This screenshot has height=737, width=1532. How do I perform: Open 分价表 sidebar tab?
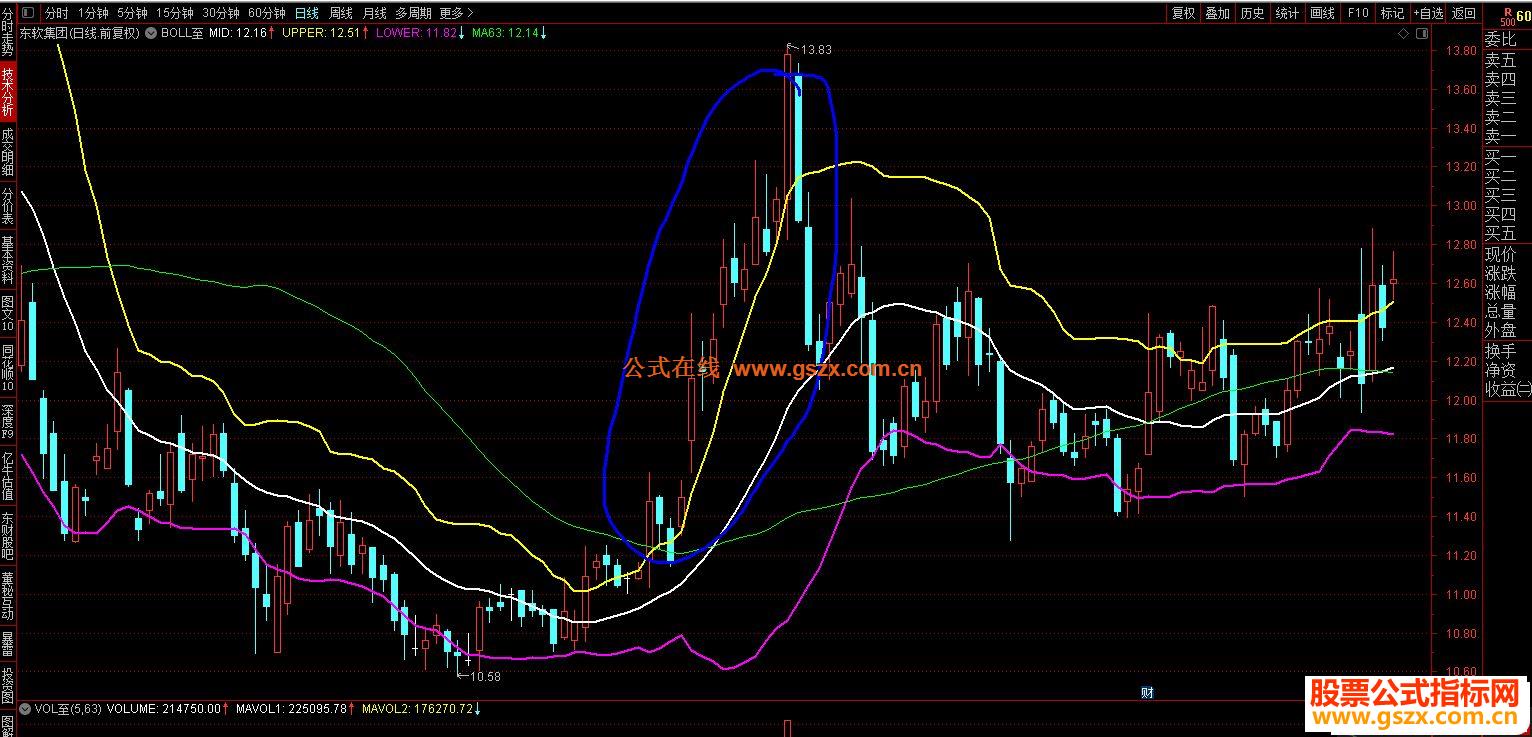click(8, 207)
